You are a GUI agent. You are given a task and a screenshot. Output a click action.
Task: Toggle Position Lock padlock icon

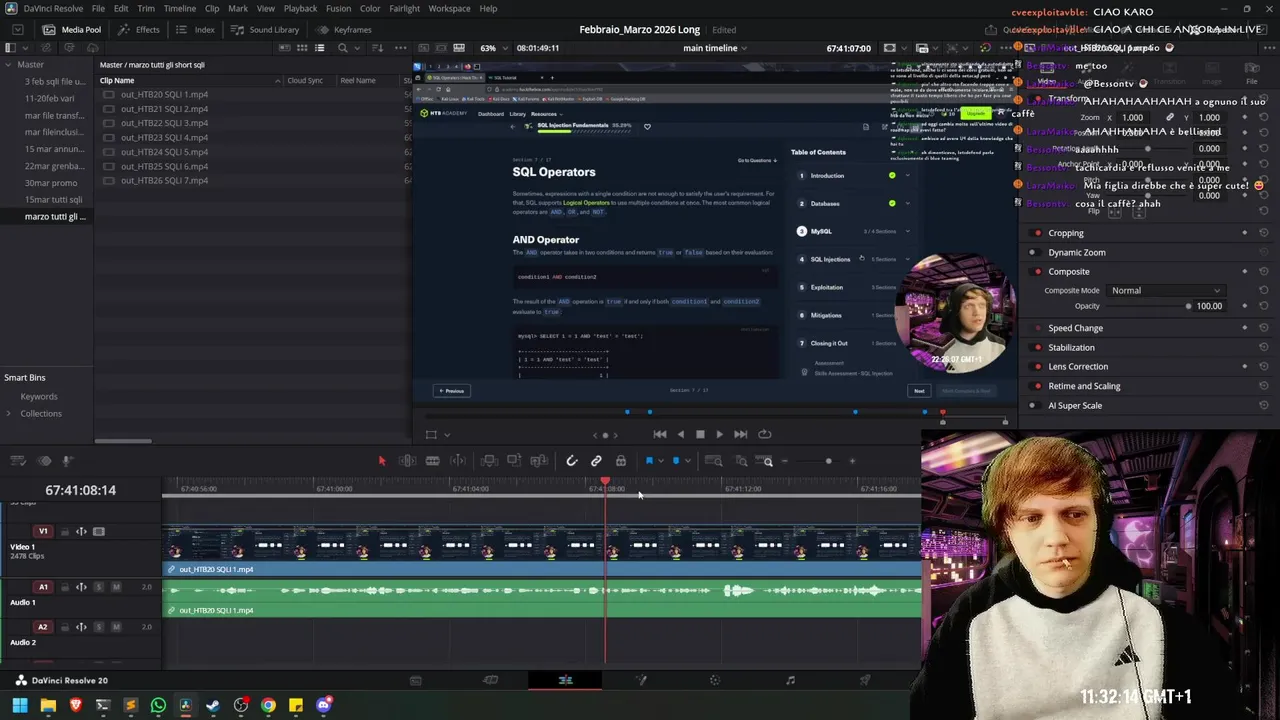[x=621, y=461]
